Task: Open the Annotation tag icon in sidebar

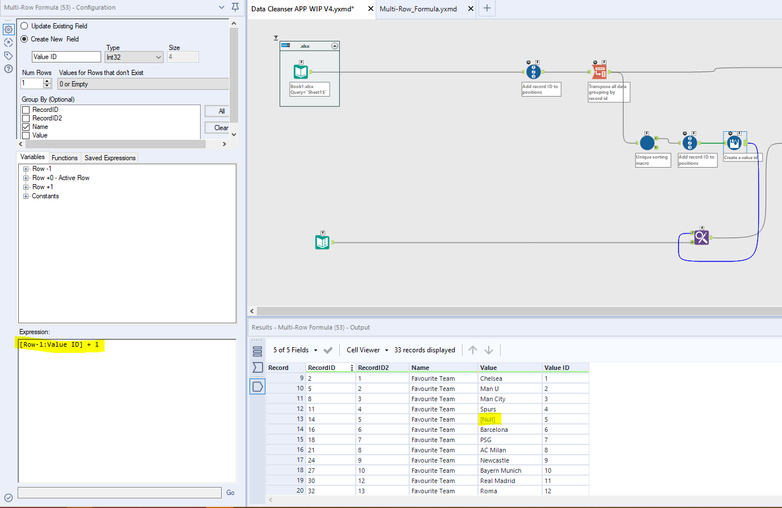Action: coord(8,55)
